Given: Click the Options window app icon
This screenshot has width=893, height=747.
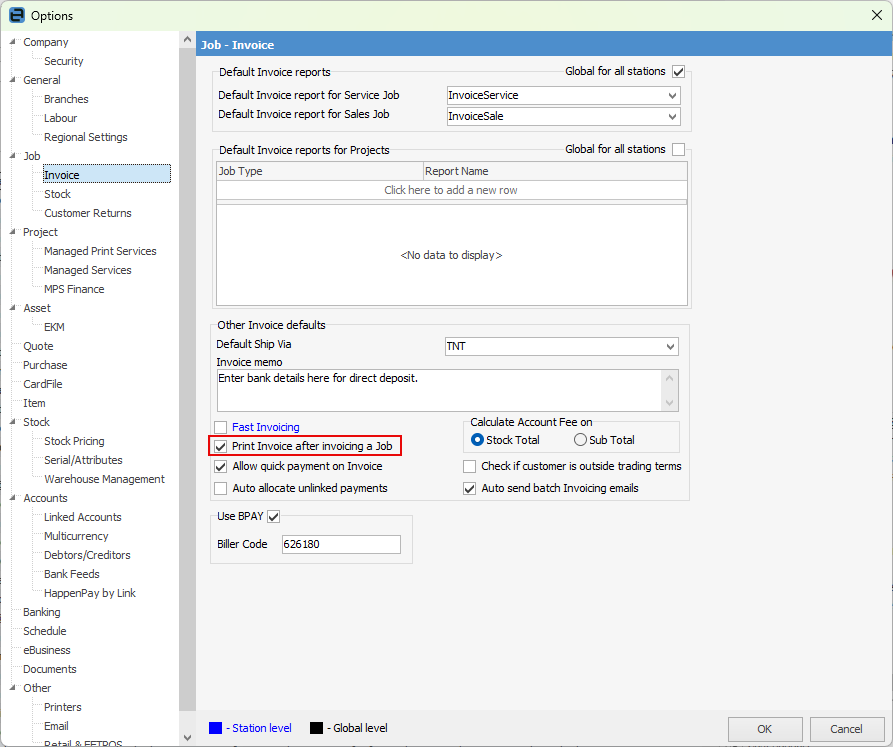Looking at the screenshot, I should (x=17, y=15).
